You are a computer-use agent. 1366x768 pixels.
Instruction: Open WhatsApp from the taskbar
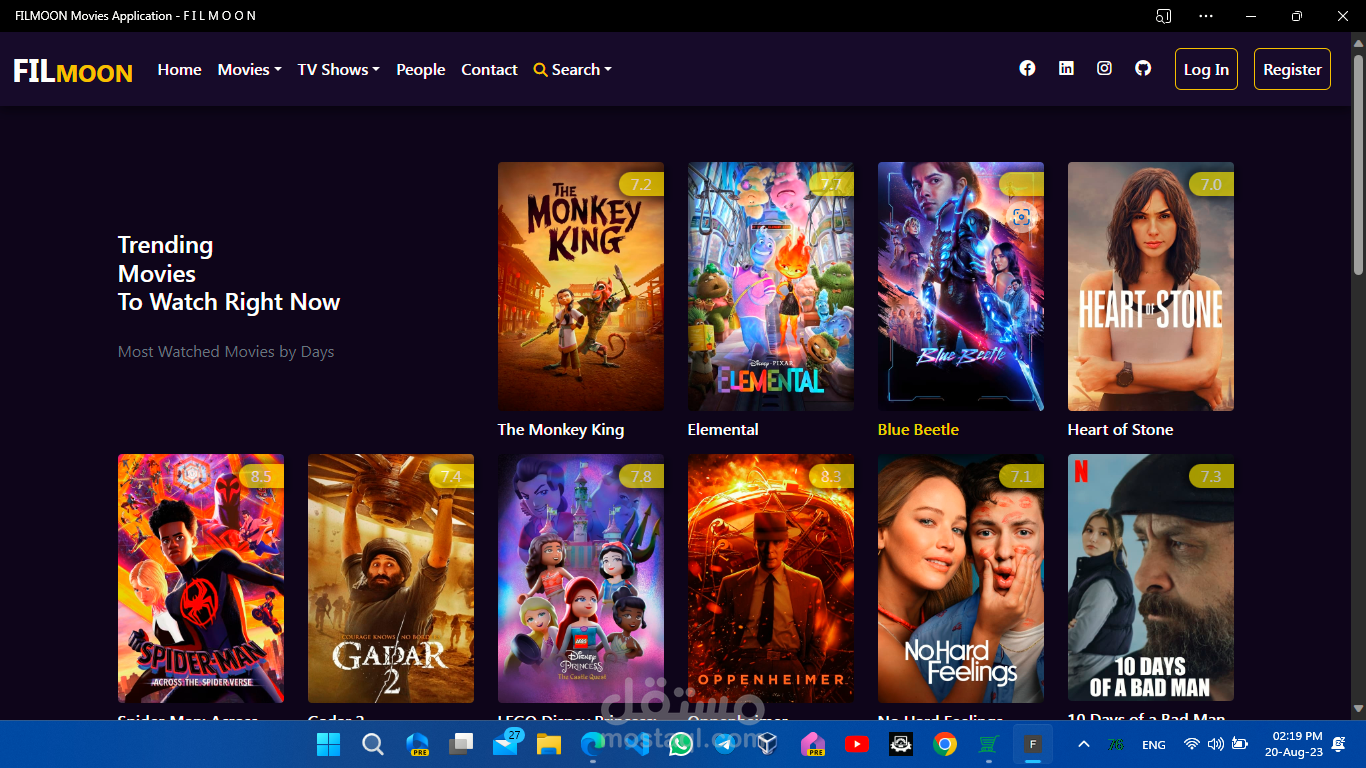point(681,744)
